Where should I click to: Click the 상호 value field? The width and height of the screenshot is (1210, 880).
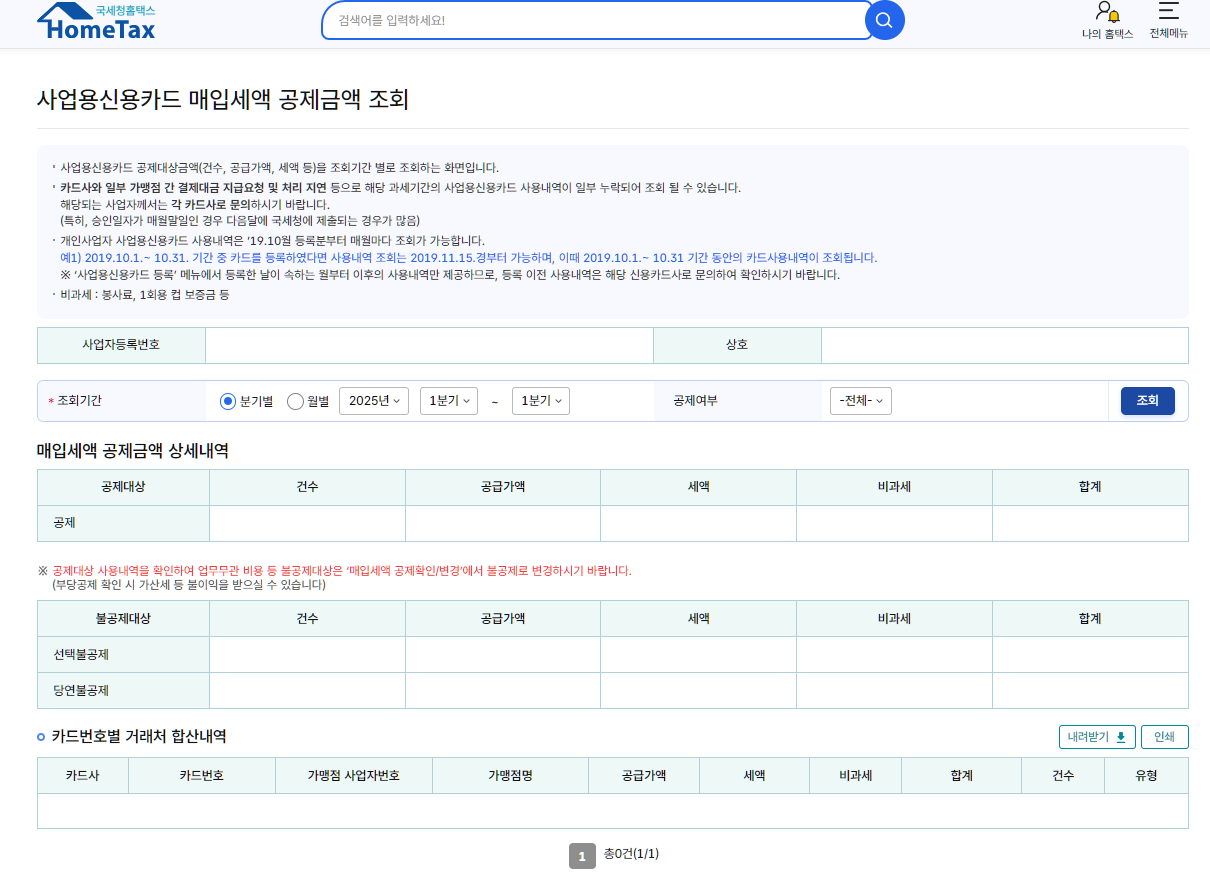1004,345
